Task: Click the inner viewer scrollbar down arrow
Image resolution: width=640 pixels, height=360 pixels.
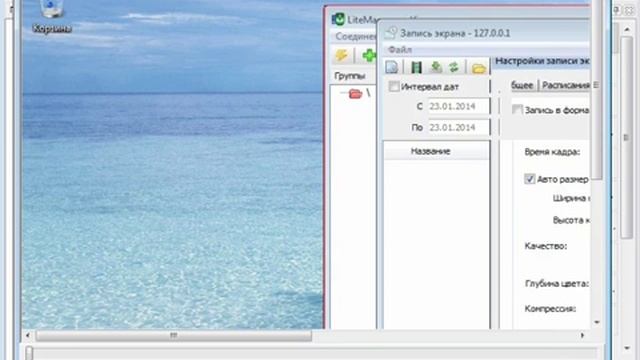Action: [x=597, y=322]
